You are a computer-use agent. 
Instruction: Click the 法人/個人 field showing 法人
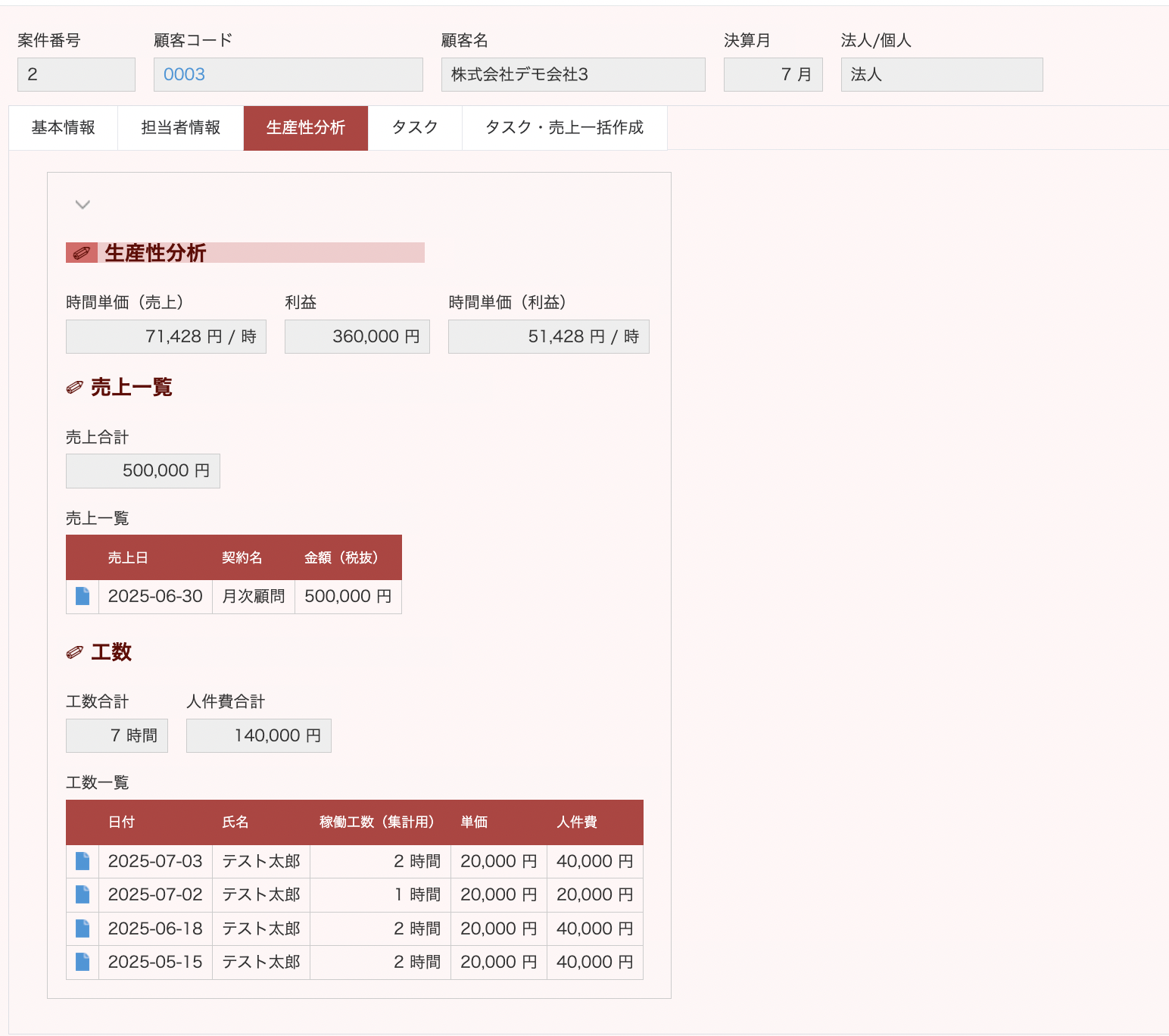click(942, 74)
